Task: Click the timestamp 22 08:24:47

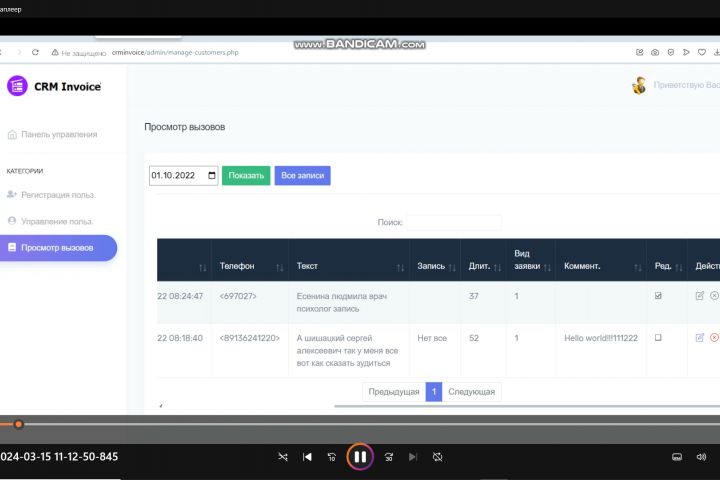Action: tap(180, 296)
